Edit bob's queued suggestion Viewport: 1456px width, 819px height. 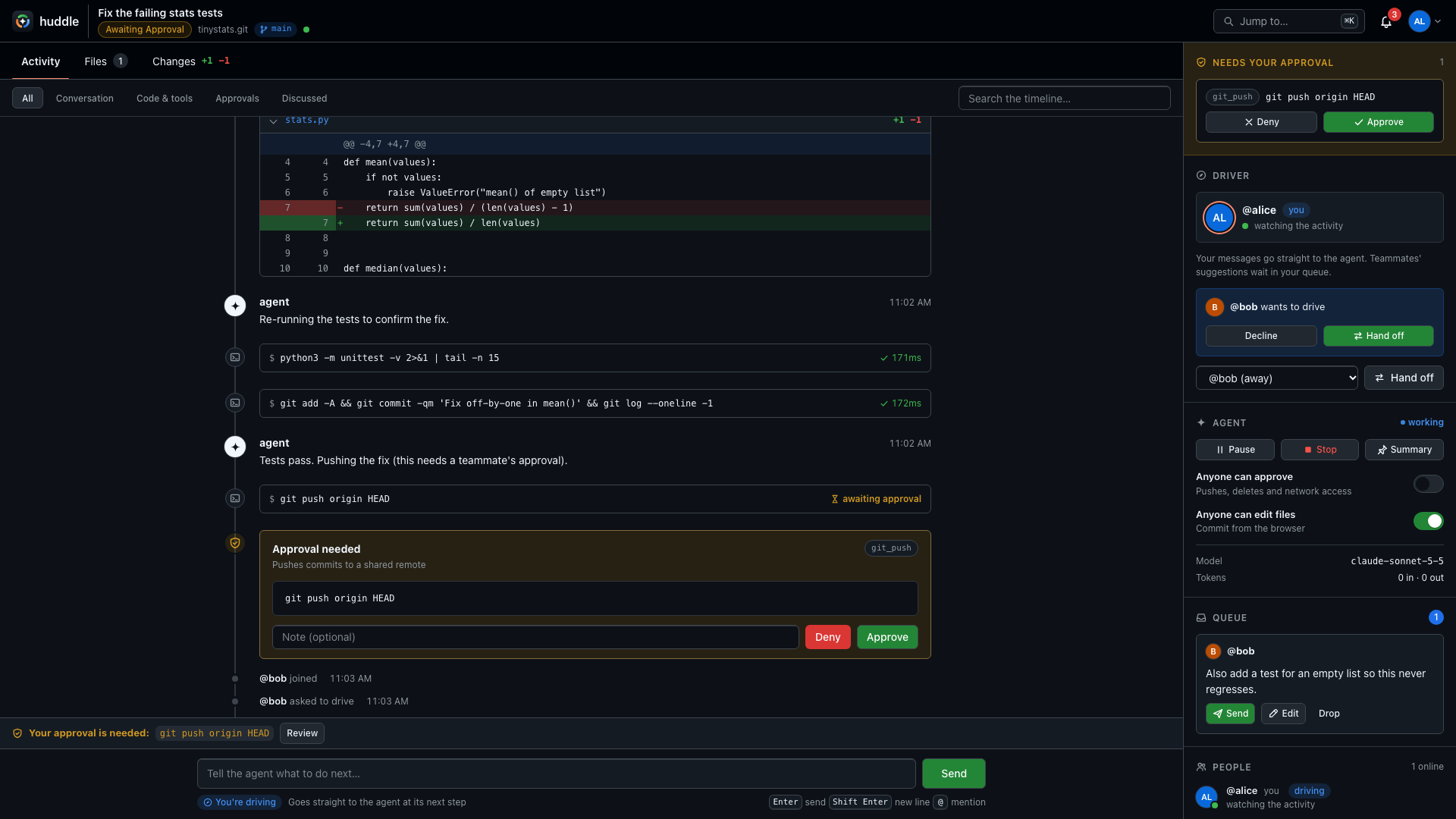1283,714
